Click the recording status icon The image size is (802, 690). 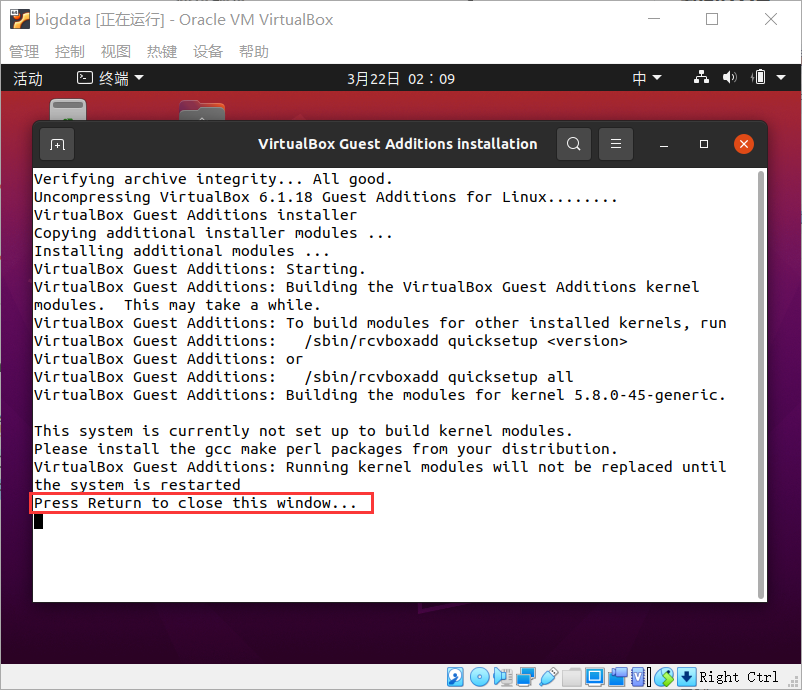click(x=618, y=677)
